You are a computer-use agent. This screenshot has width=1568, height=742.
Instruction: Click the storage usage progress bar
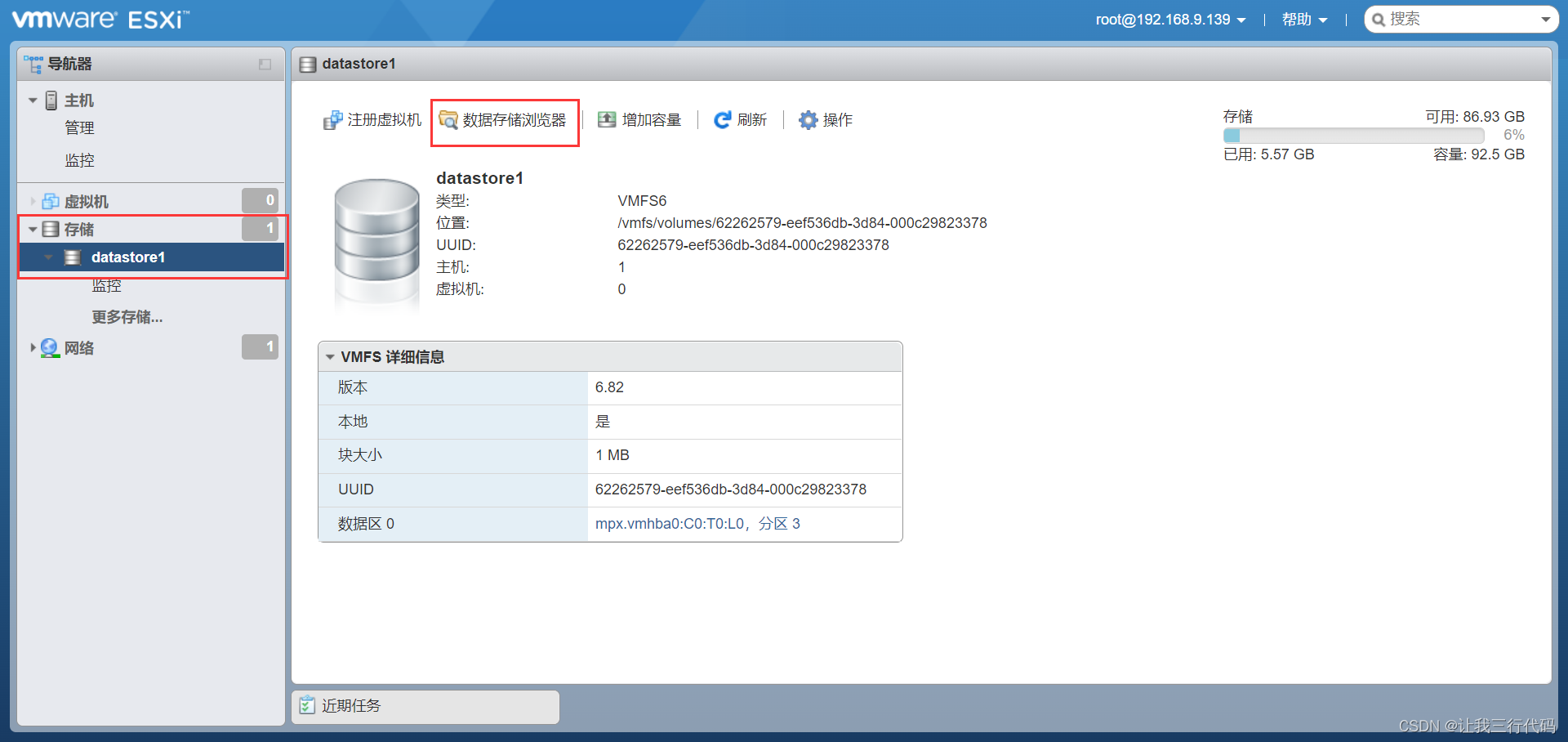(1354, 136)
